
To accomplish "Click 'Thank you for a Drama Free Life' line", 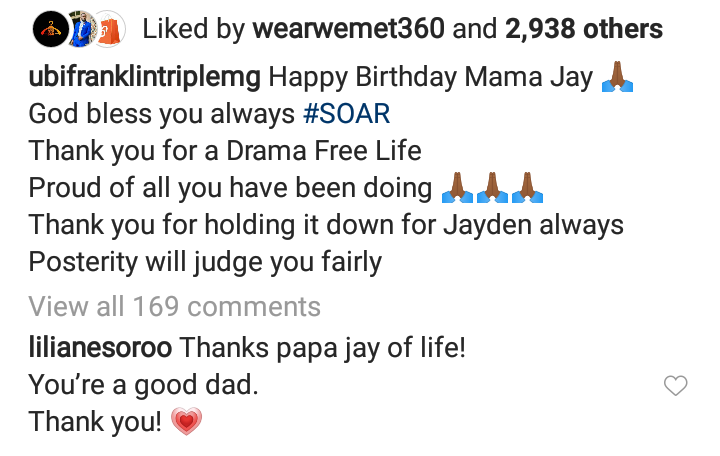I will pyautogui.click(x=225, y=151).
